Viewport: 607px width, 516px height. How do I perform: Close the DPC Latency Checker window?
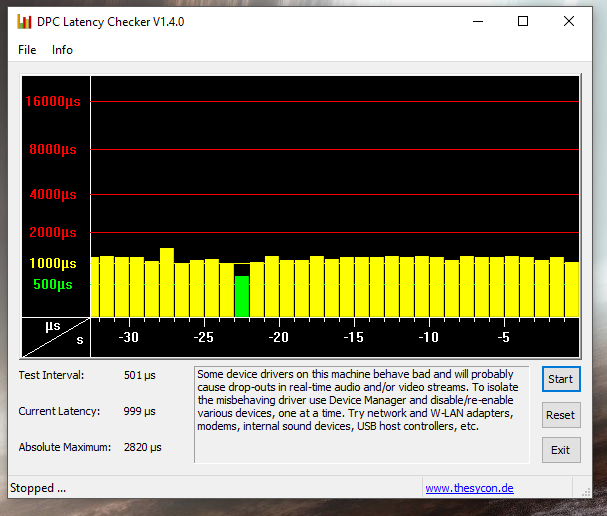pyautogui.click(x=569, y=21)
